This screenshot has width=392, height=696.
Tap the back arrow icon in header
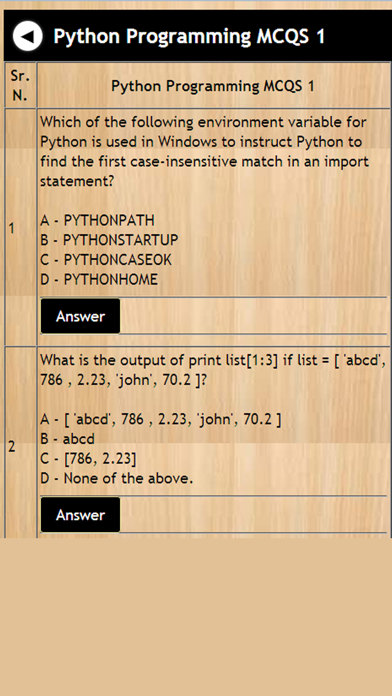click(x=28, y=36)
